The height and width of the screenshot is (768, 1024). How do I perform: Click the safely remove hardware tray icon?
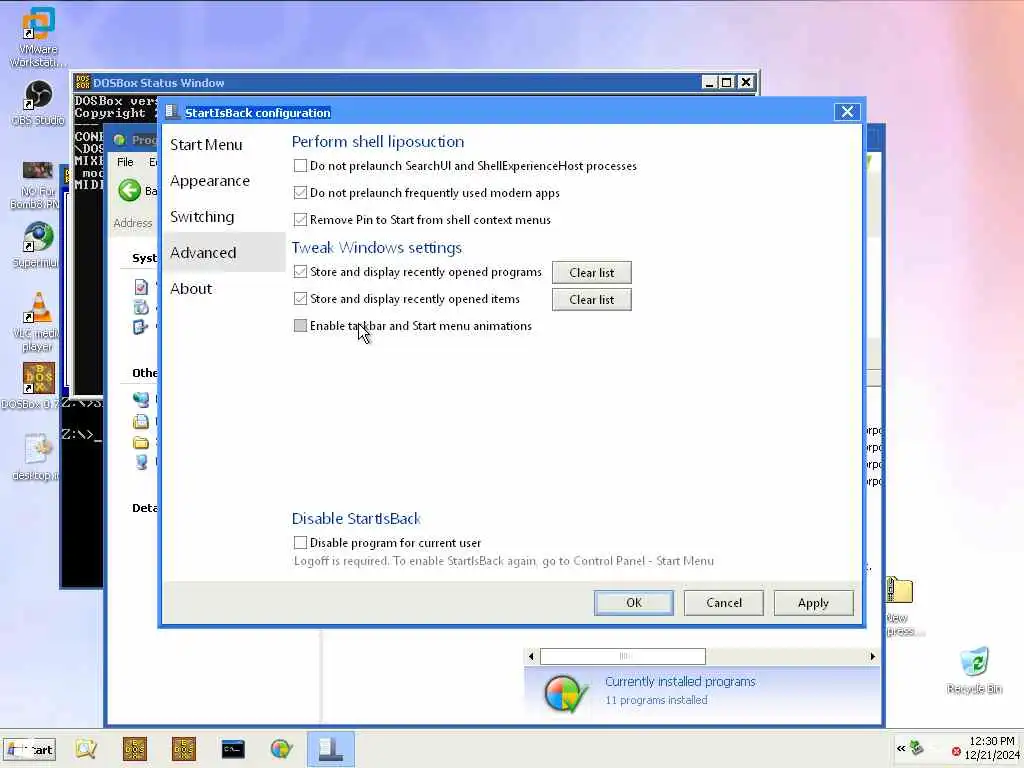pos(917,748)
